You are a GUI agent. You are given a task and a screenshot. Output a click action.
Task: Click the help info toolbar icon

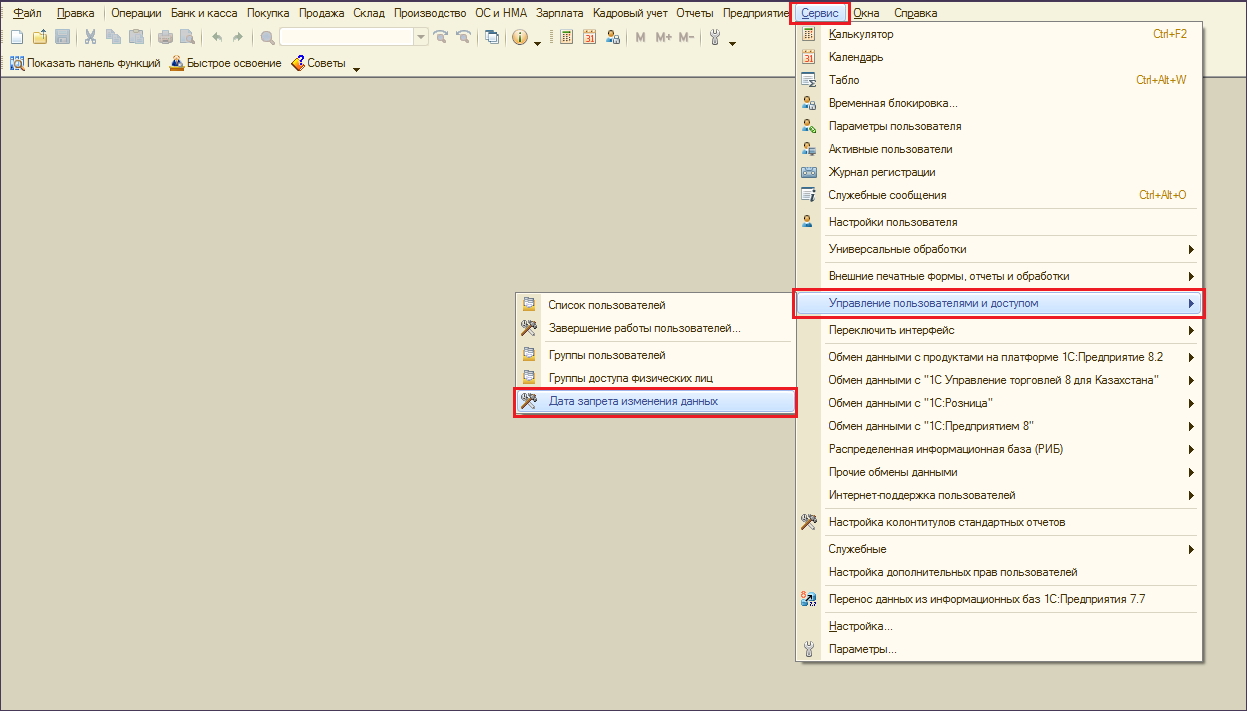click(520, 38)
